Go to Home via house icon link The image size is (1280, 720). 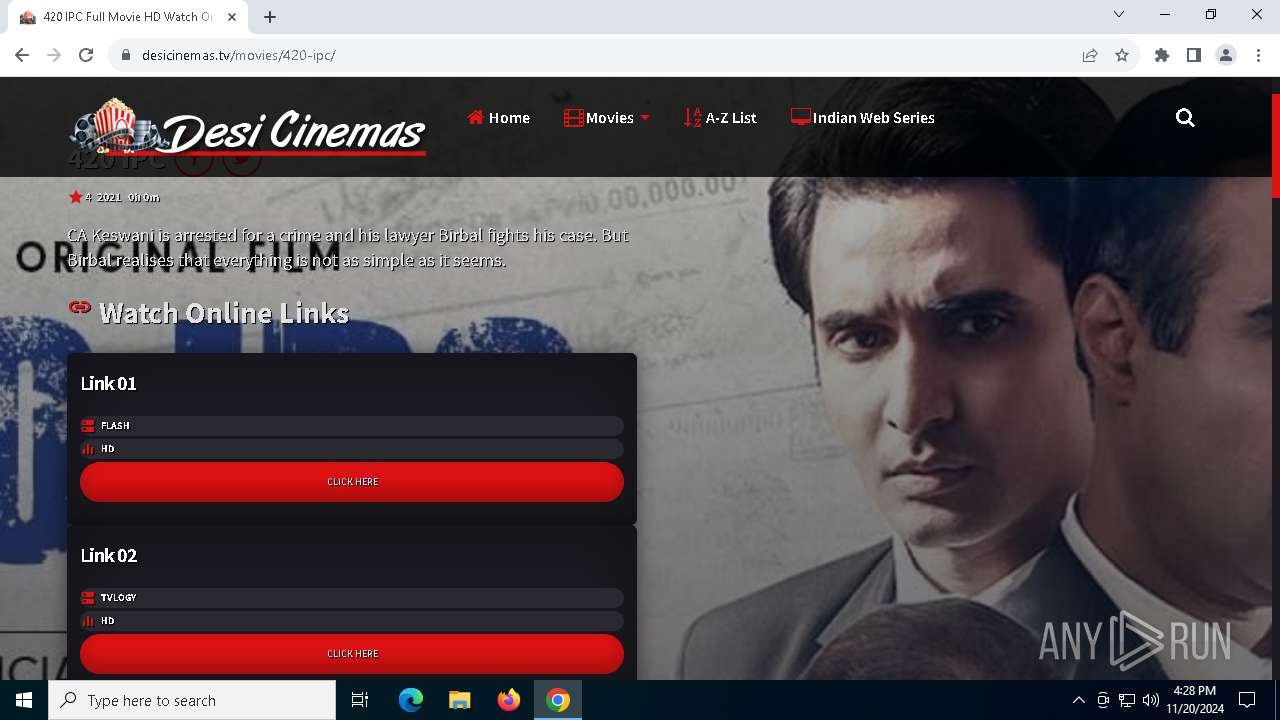coord(498,118)
